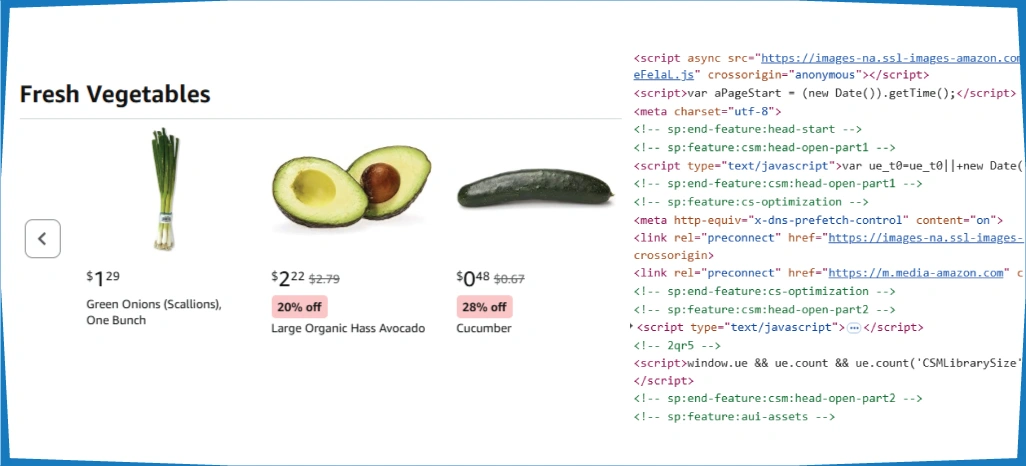Image resolution: width=1026 pixels, height=466 pixels.
Task: Click the Cucumber product title
Action: pyautogui.click(x=484, y=328)
